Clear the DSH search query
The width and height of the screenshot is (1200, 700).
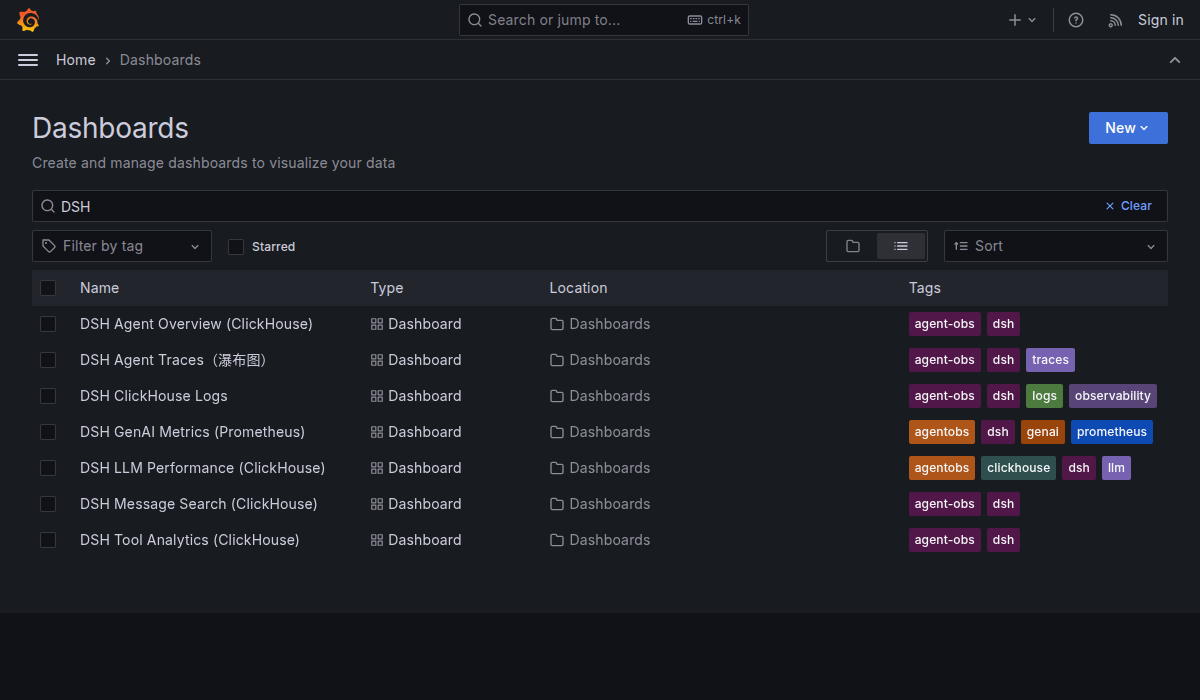pos(1128,206)
